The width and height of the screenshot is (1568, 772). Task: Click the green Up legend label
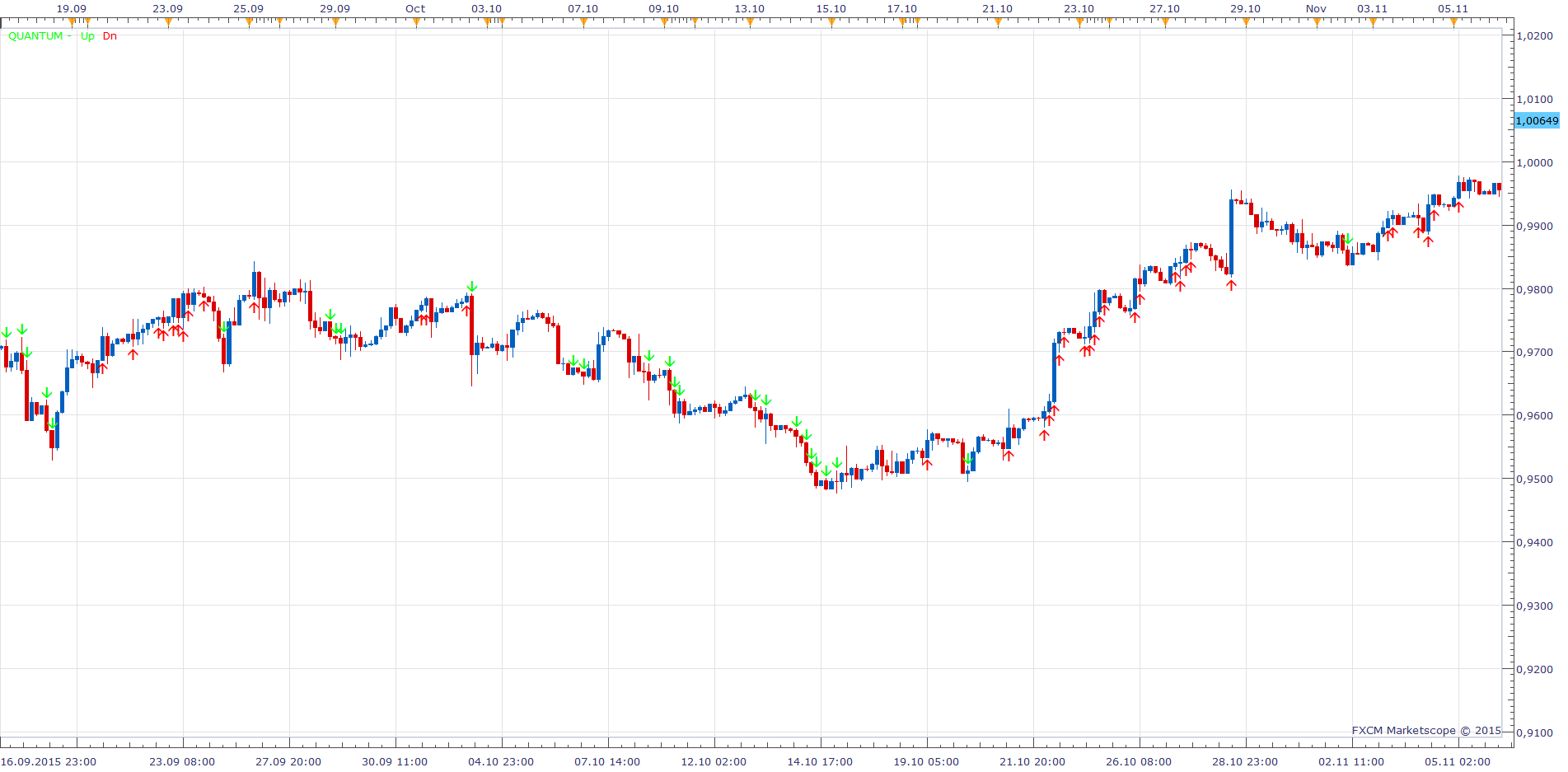pos(87,36)
